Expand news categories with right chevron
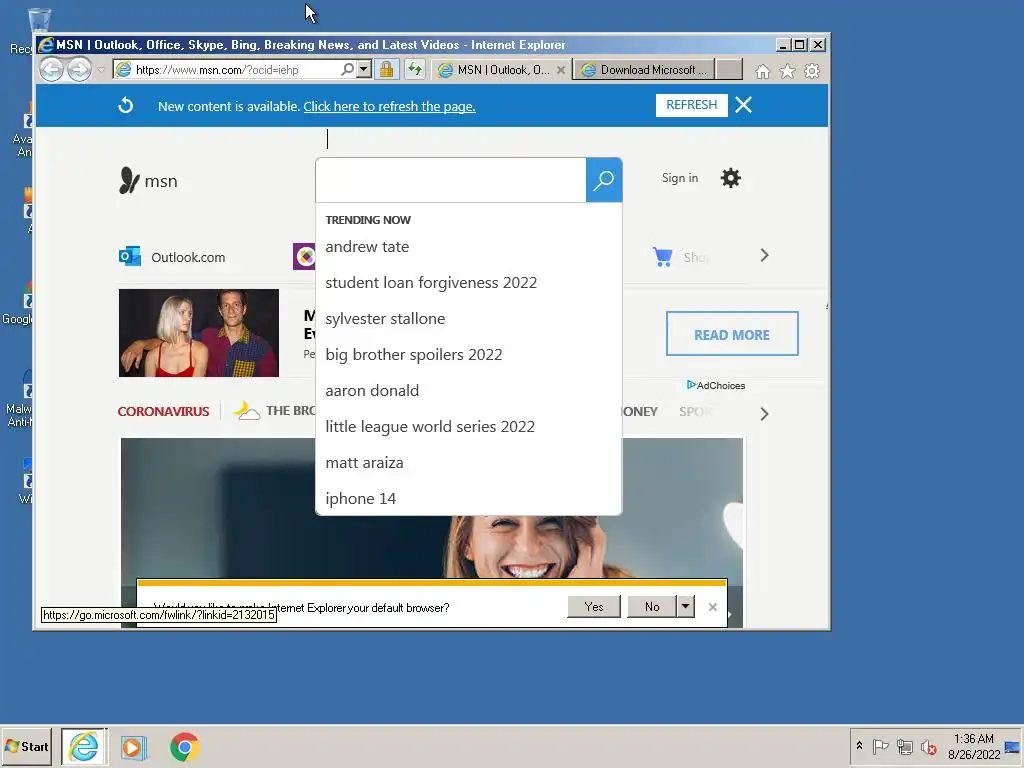This screenshot has height=768, width=1024. pyautogui.click(x=764, y=414)
